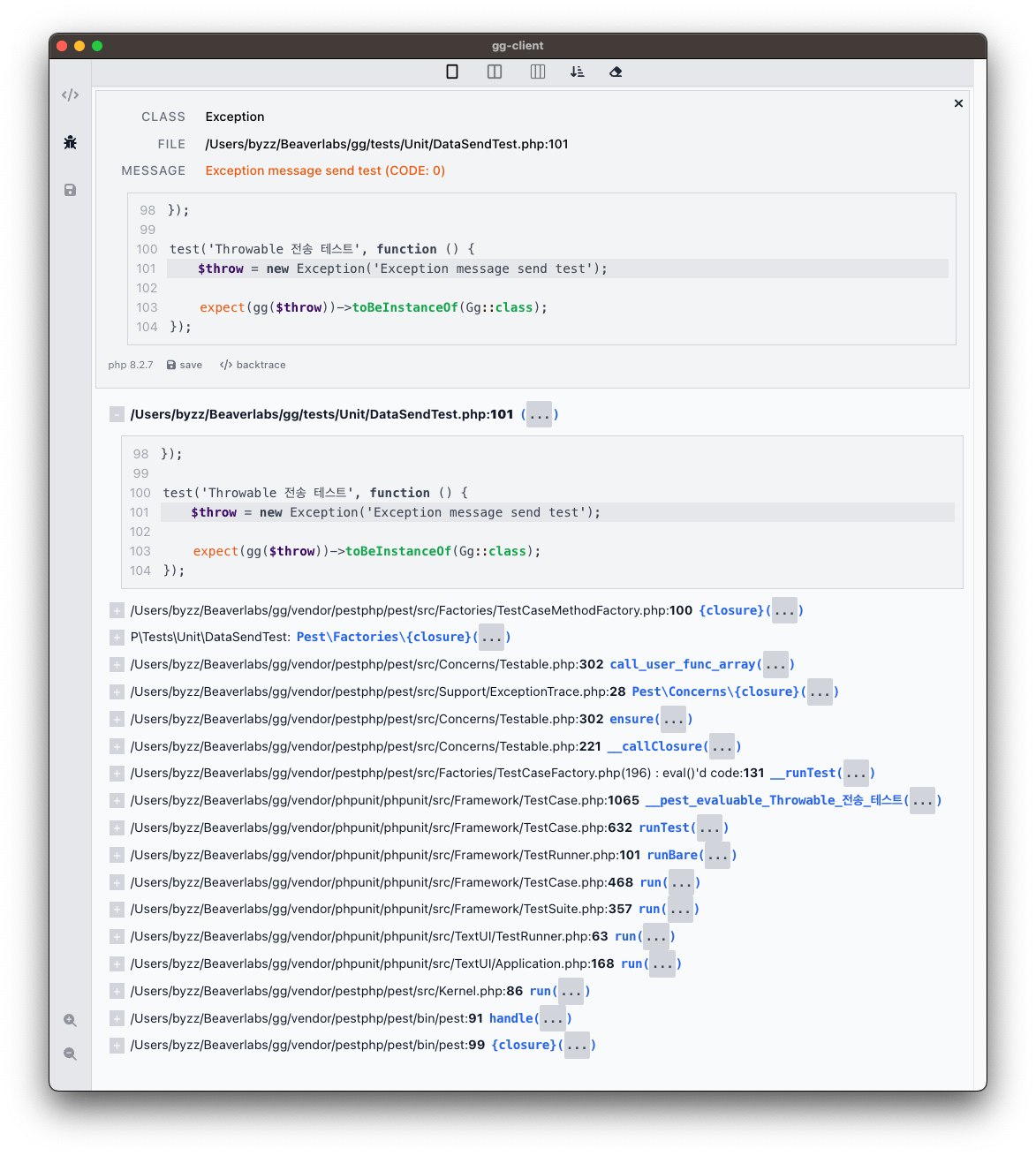Select the two-column layout icon
Viewport: 1036px width, 1156px height.
[x=495, y=72]
